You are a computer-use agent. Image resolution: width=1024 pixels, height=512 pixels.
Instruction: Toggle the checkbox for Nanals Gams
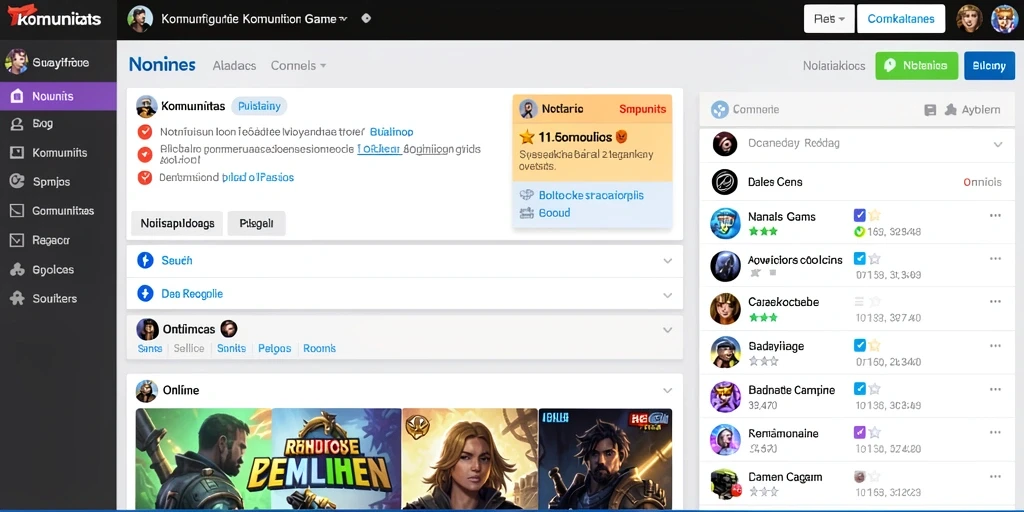tap(859, 215)
